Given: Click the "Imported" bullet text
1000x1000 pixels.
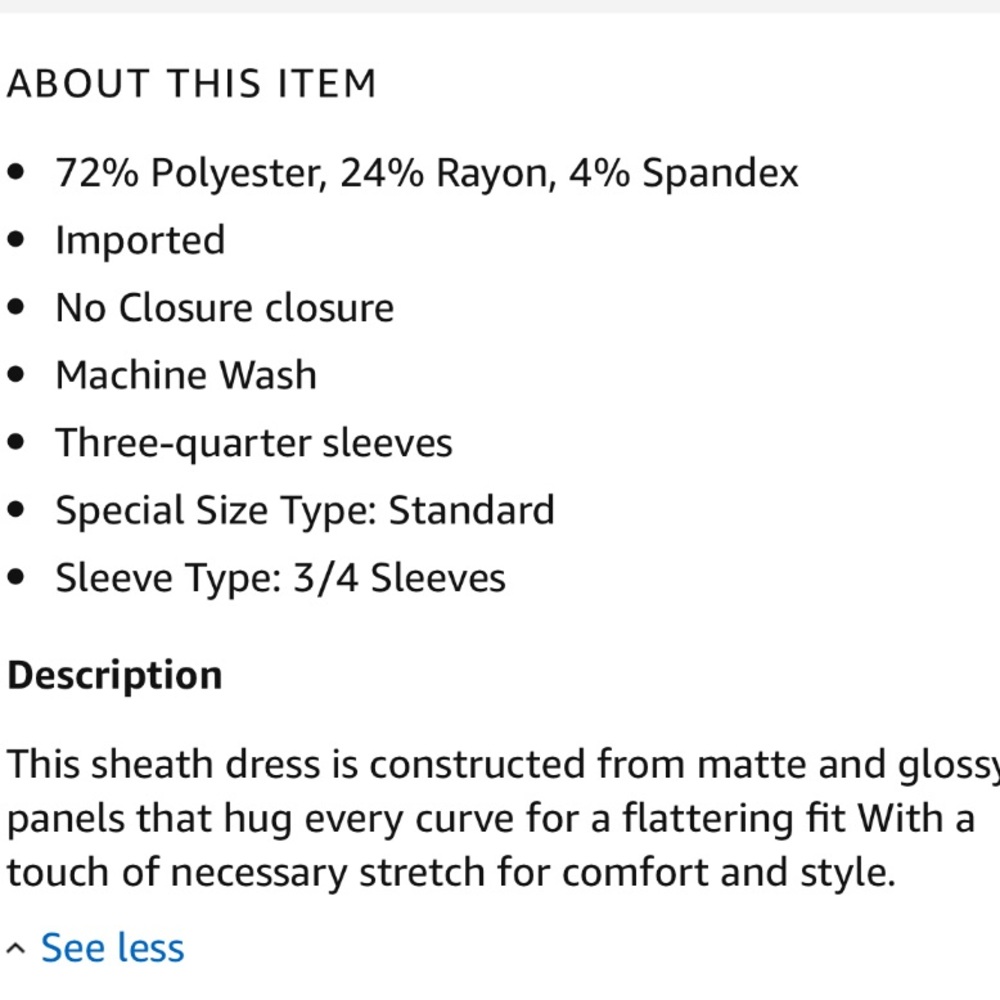Looking at the screenshot, I should click(x=140, y=241).
